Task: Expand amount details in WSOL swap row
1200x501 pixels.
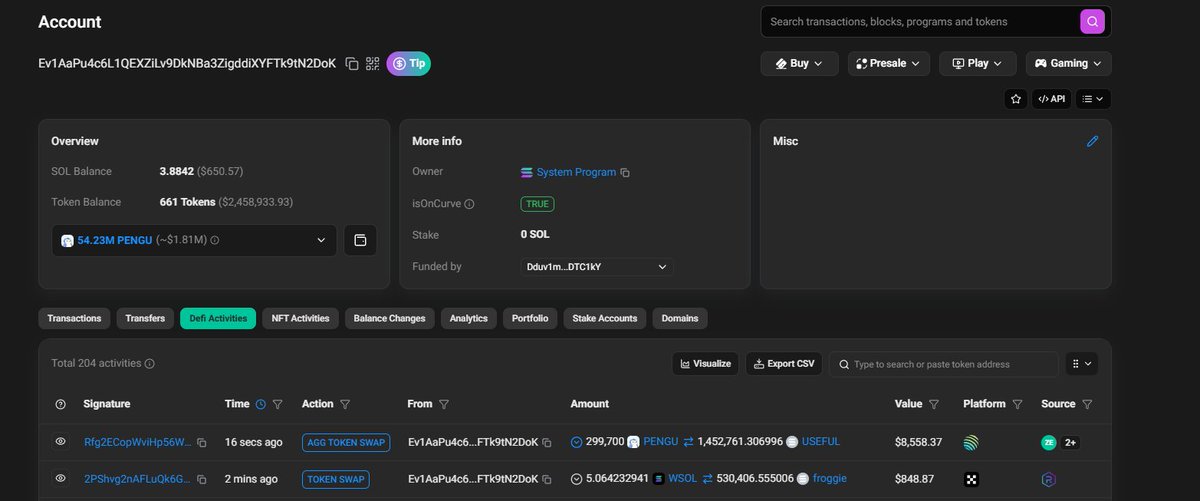Action: (576, 478)
